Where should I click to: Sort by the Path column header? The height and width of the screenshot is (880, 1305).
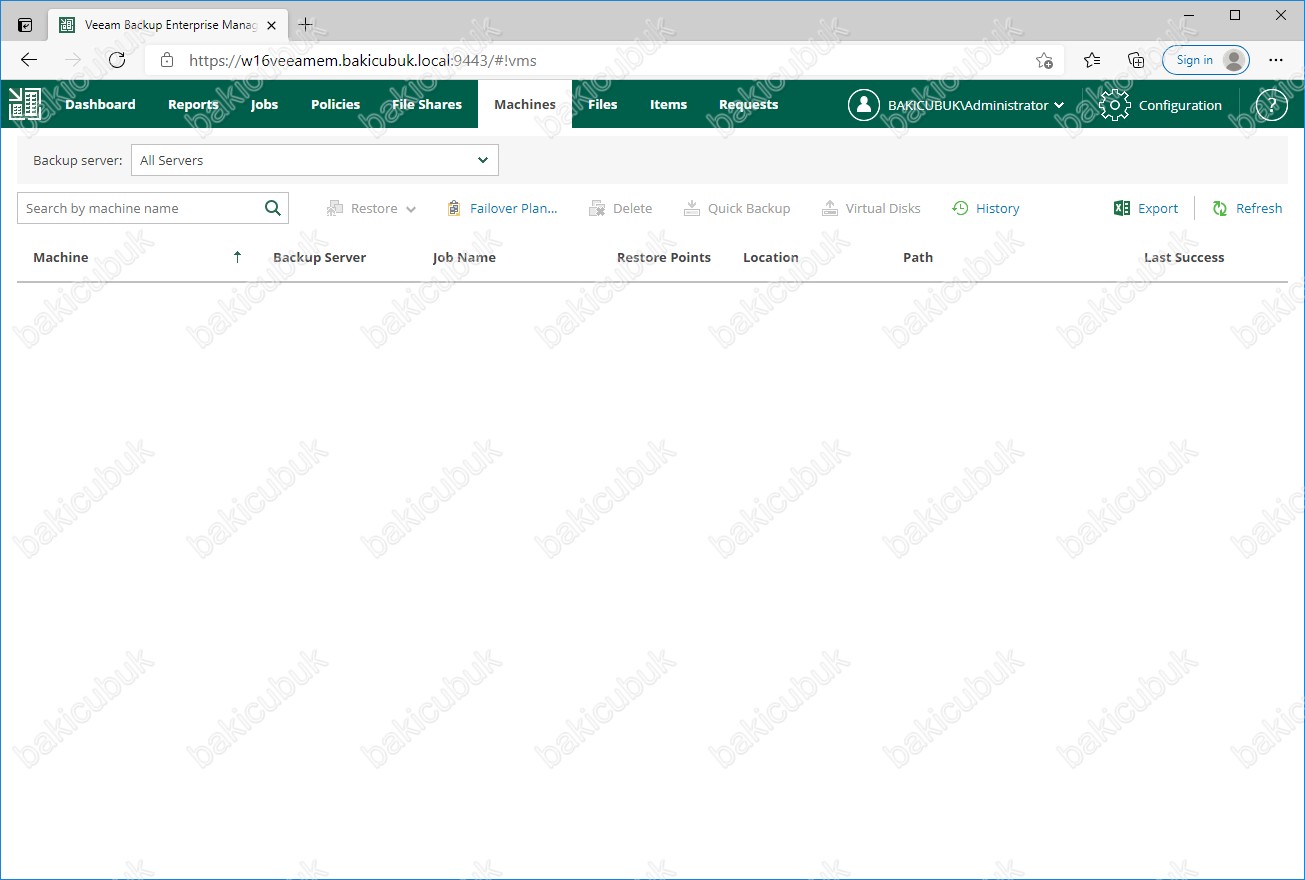coord(918,257)
